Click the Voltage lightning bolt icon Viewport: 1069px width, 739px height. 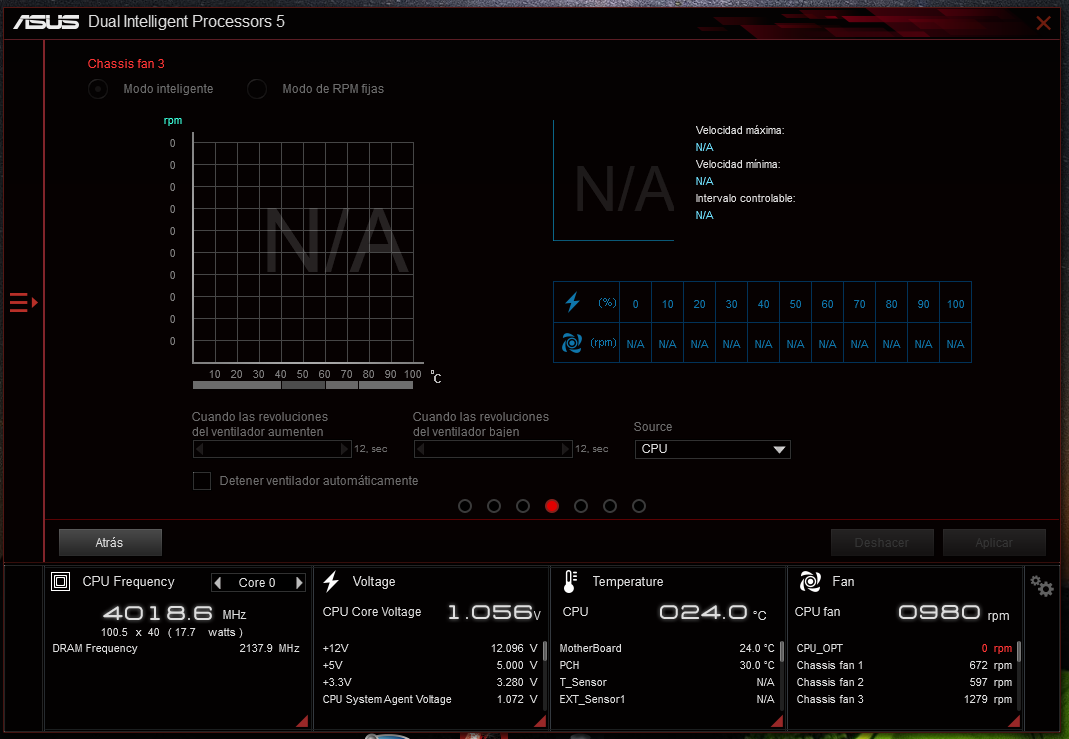331,582
